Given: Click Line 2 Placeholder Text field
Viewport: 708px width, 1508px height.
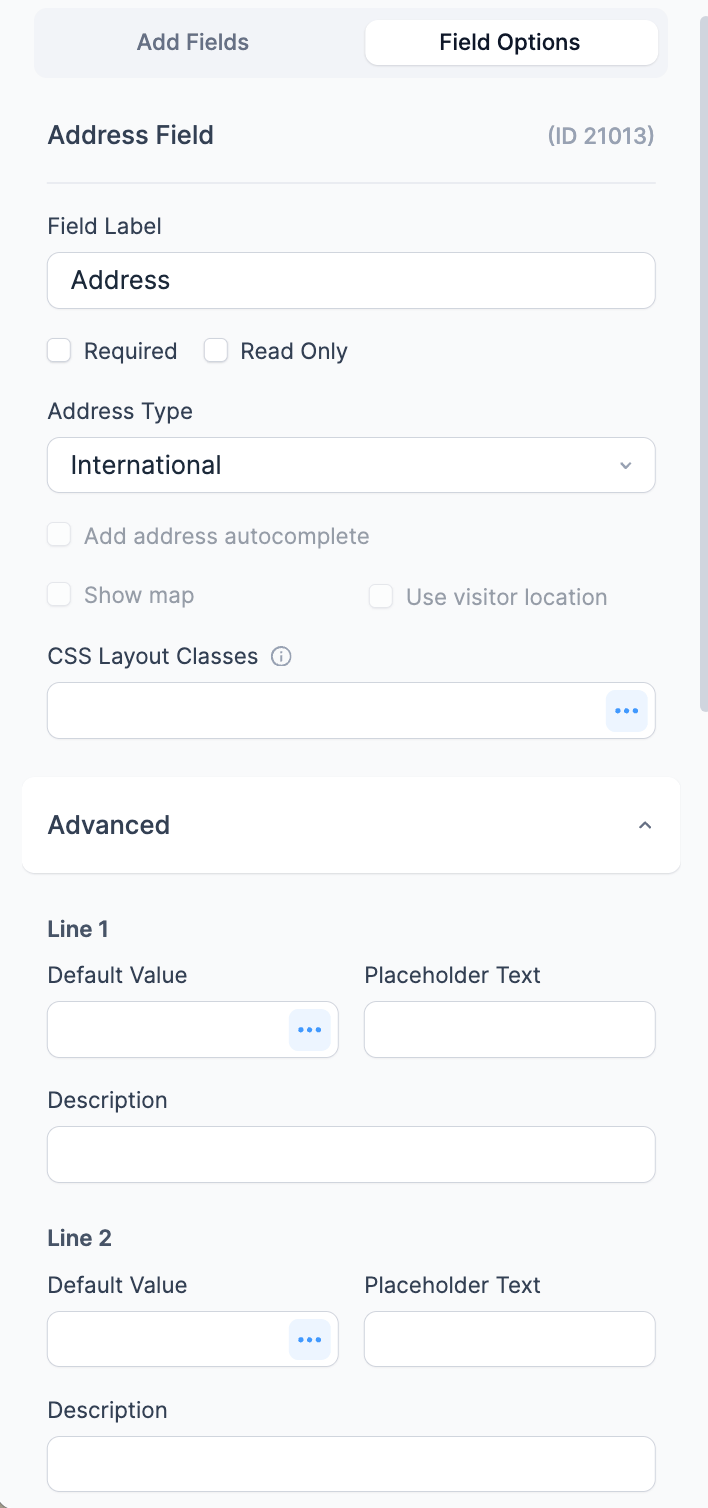Looking at the screenshot, I should pyautogui.click(x=509, y=1340).
